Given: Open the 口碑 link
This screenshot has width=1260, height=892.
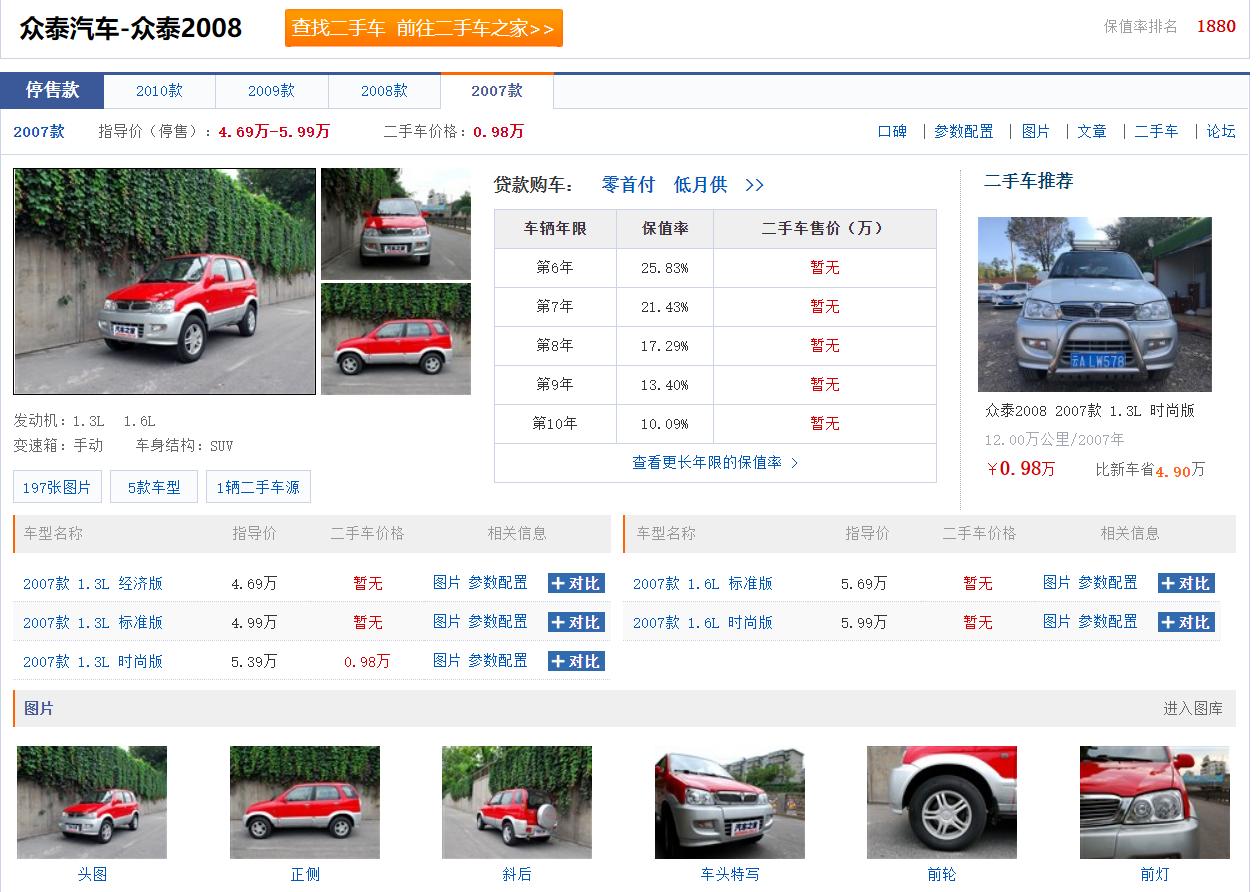Looking at the screenshot, I should pyautogui.click(x=891, y=132).
